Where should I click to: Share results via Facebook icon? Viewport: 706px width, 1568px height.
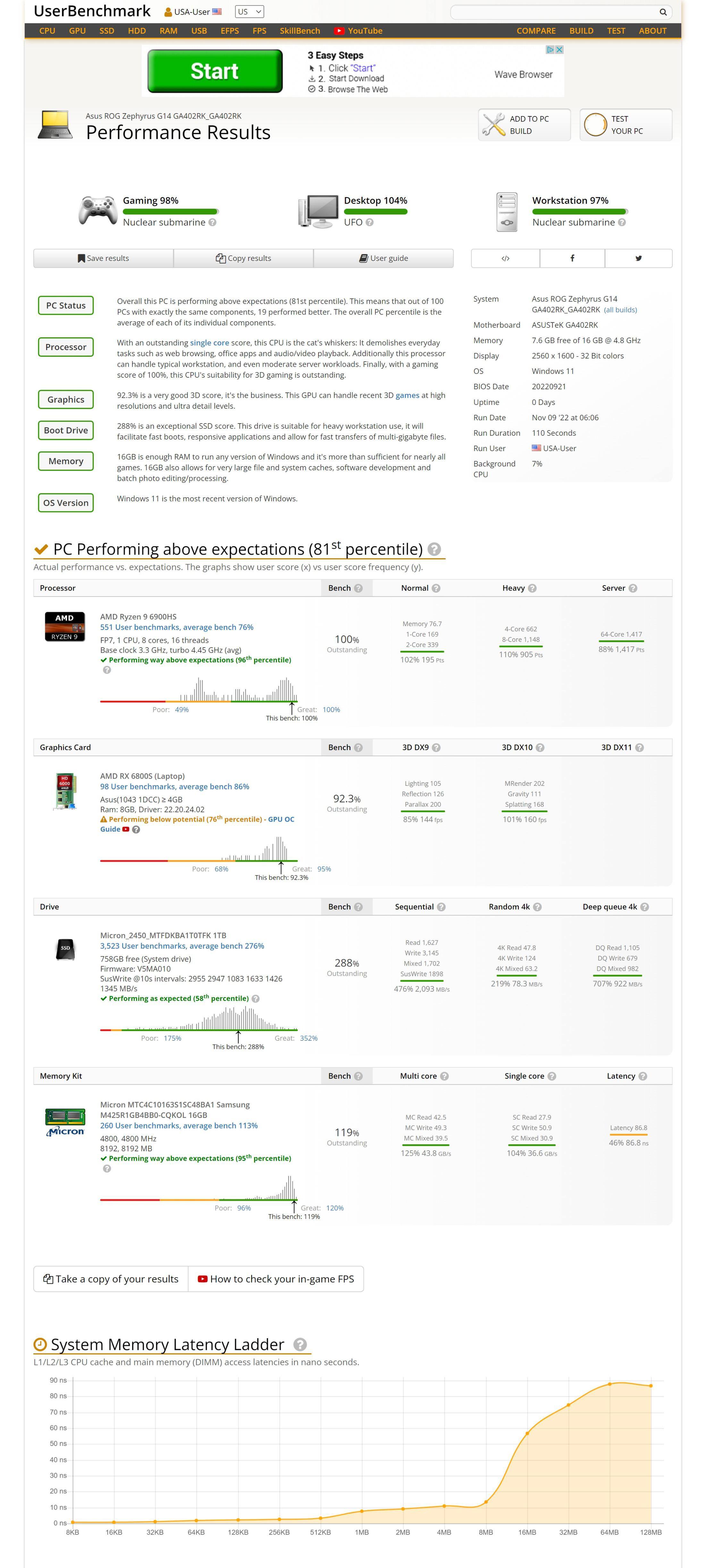click(571, 258)
